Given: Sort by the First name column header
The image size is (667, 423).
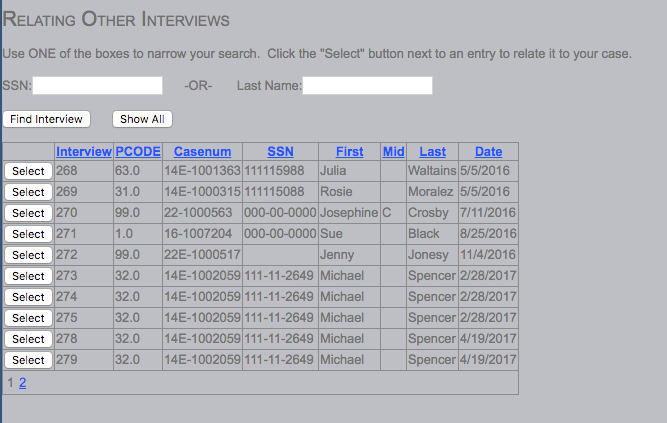Looking at the screenshot, I should tap(349, 152).
